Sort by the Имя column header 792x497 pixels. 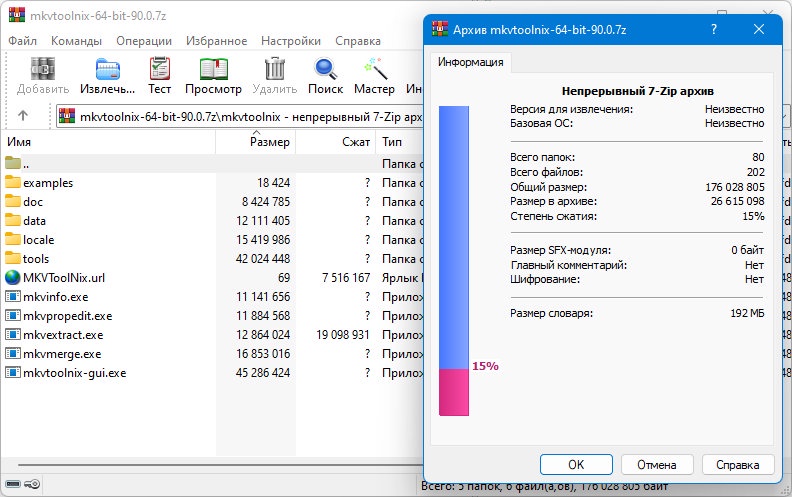click(109, 142)
